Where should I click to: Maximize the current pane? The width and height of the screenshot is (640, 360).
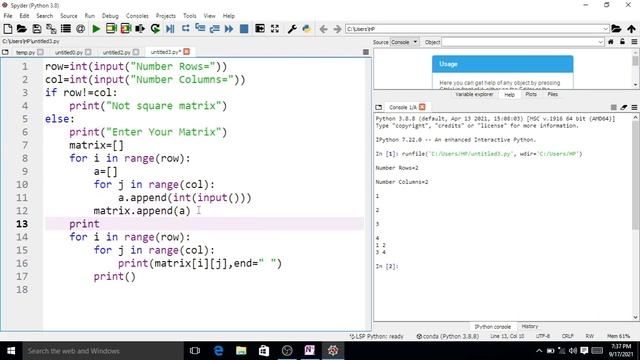coord(260,29)
